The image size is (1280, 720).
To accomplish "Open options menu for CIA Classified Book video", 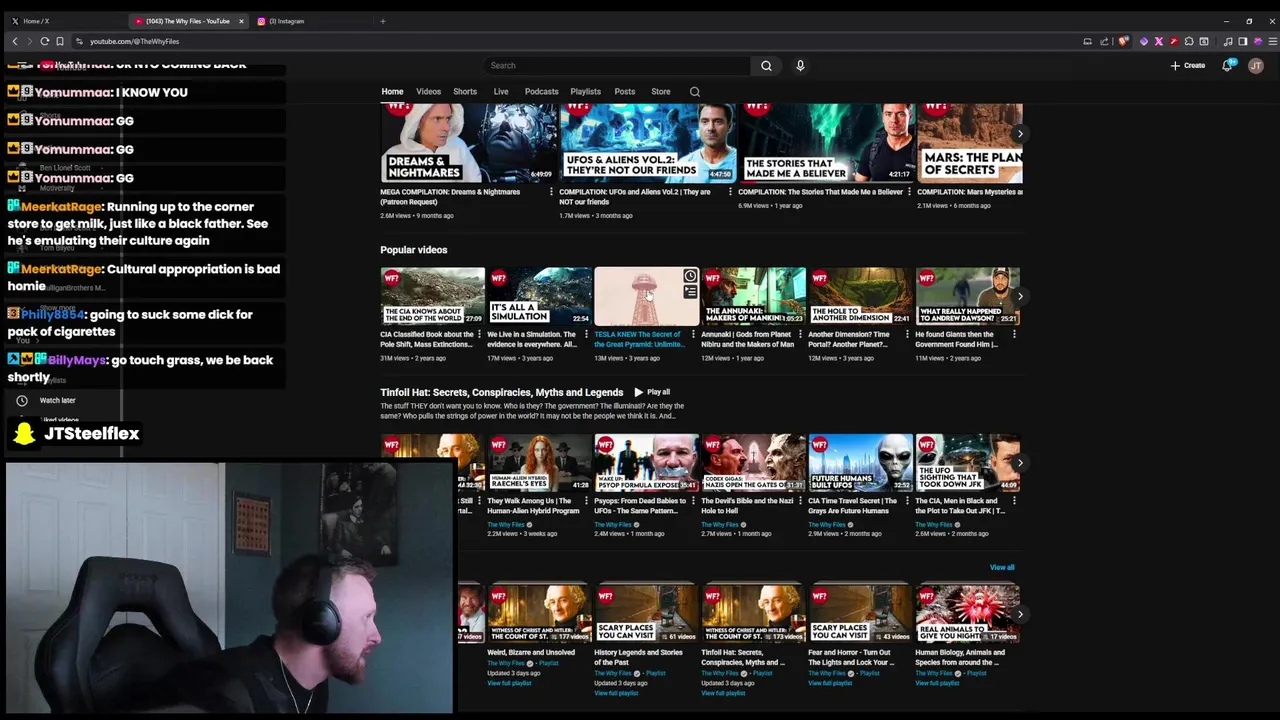I will tap(479, 335).
